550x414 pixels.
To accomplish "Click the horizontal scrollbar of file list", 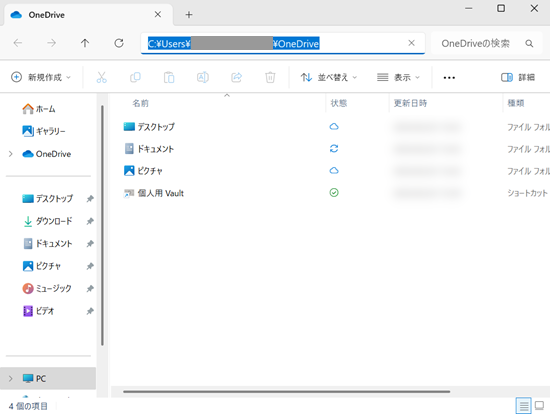I will click(x=287, y=392).
